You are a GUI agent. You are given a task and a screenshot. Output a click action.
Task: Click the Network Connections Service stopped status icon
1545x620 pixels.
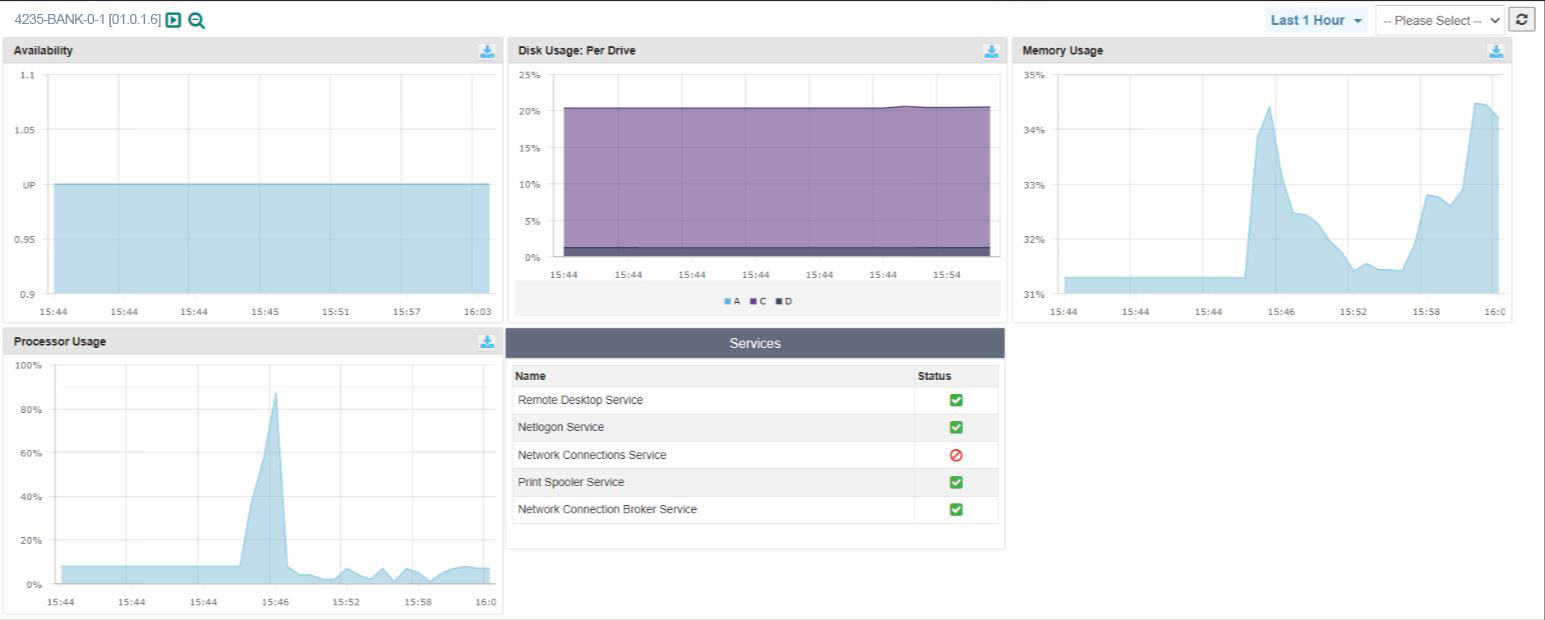pos(956,455)
